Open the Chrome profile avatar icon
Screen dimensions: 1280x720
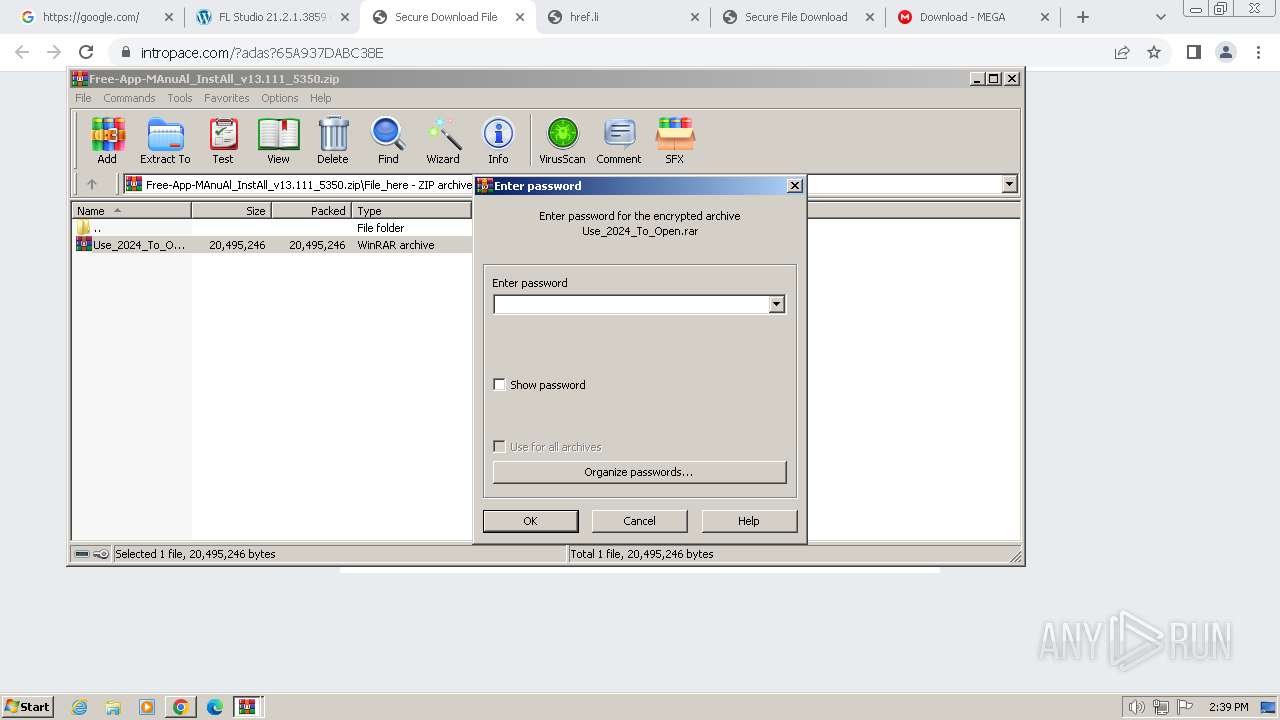(1225, 52)
